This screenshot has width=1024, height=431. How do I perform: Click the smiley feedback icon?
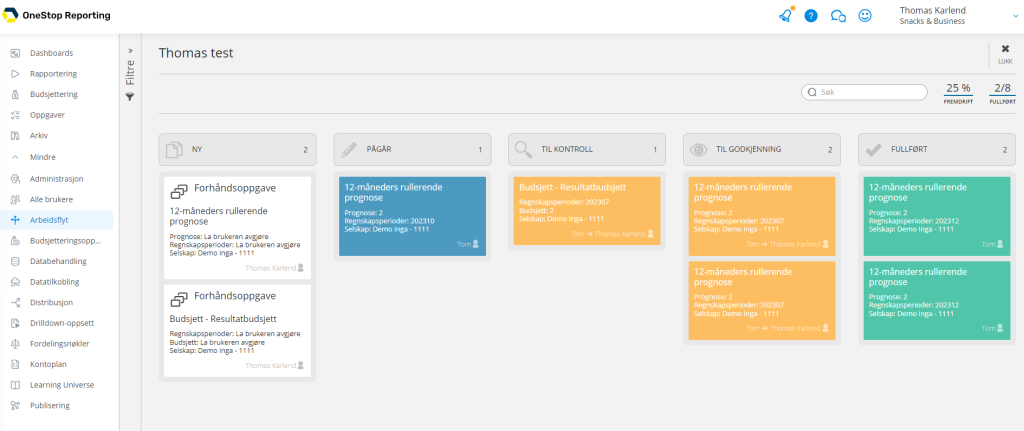[x=865, y=16]
